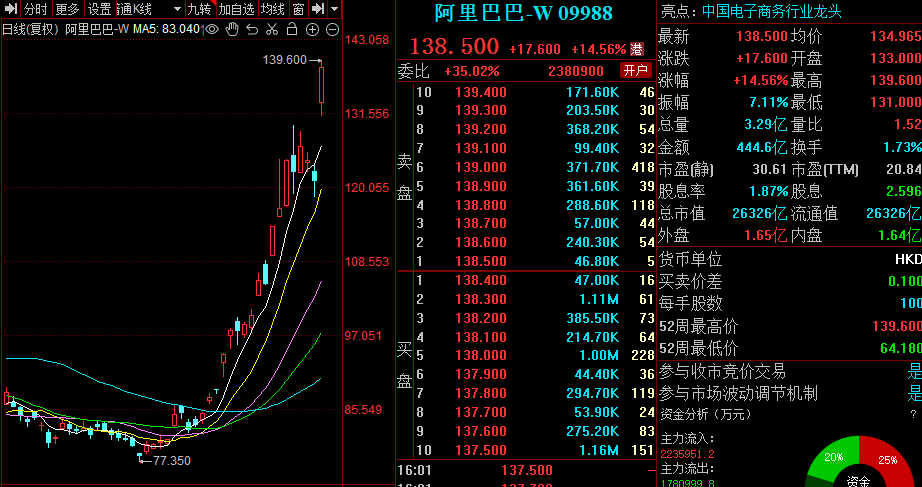Click the 开盘 133.000 value
The image size is (922, 487).
click(896, 58)
